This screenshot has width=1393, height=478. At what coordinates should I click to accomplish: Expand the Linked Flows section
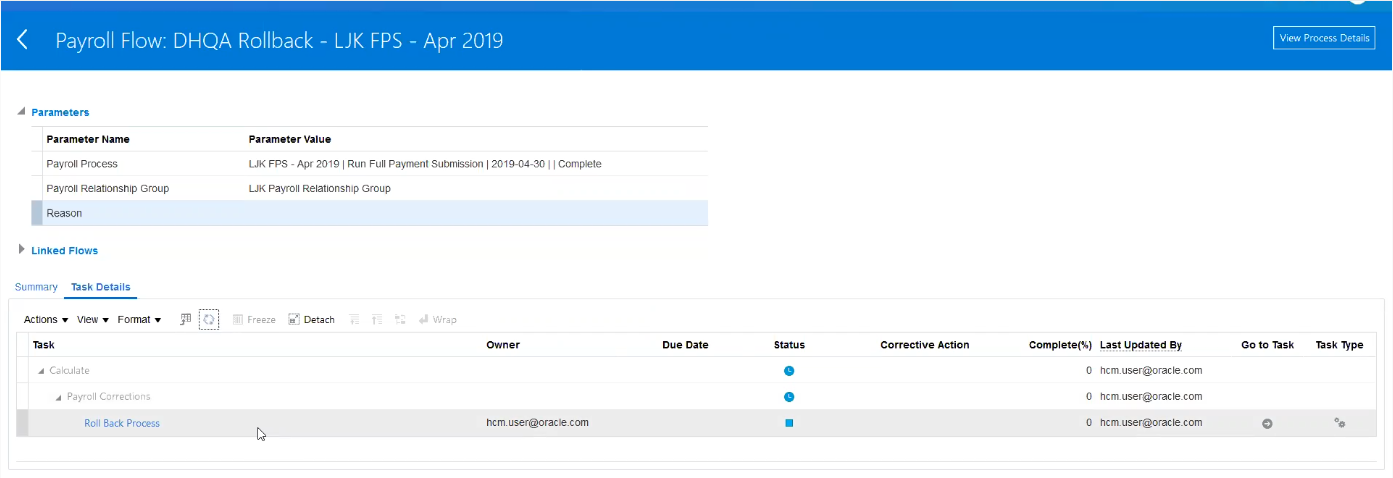point(22,250)
